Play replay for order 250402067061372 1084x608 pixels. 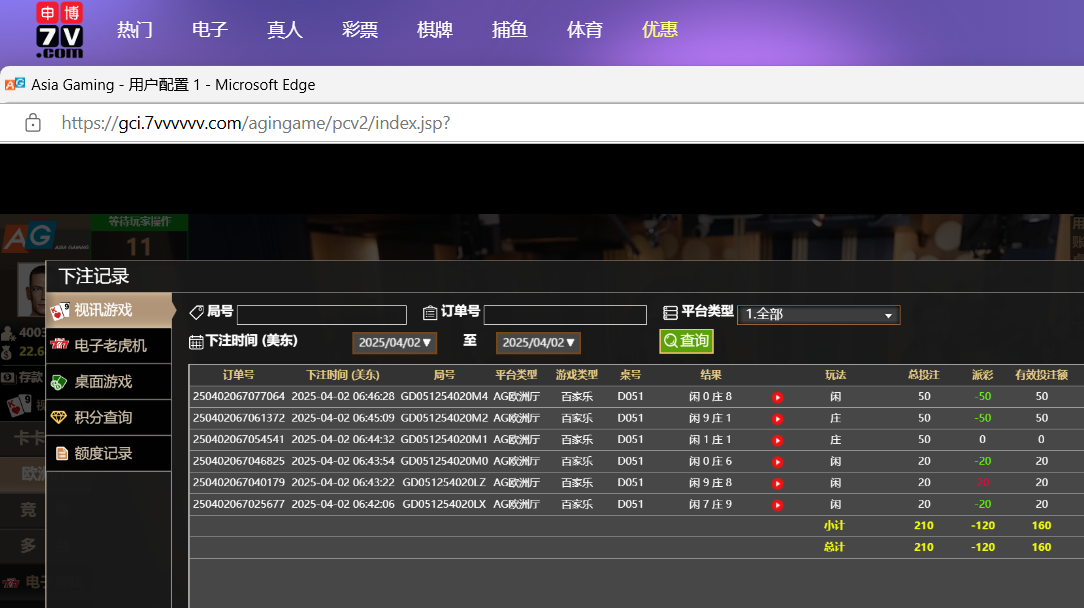click(x=777, y=418)
